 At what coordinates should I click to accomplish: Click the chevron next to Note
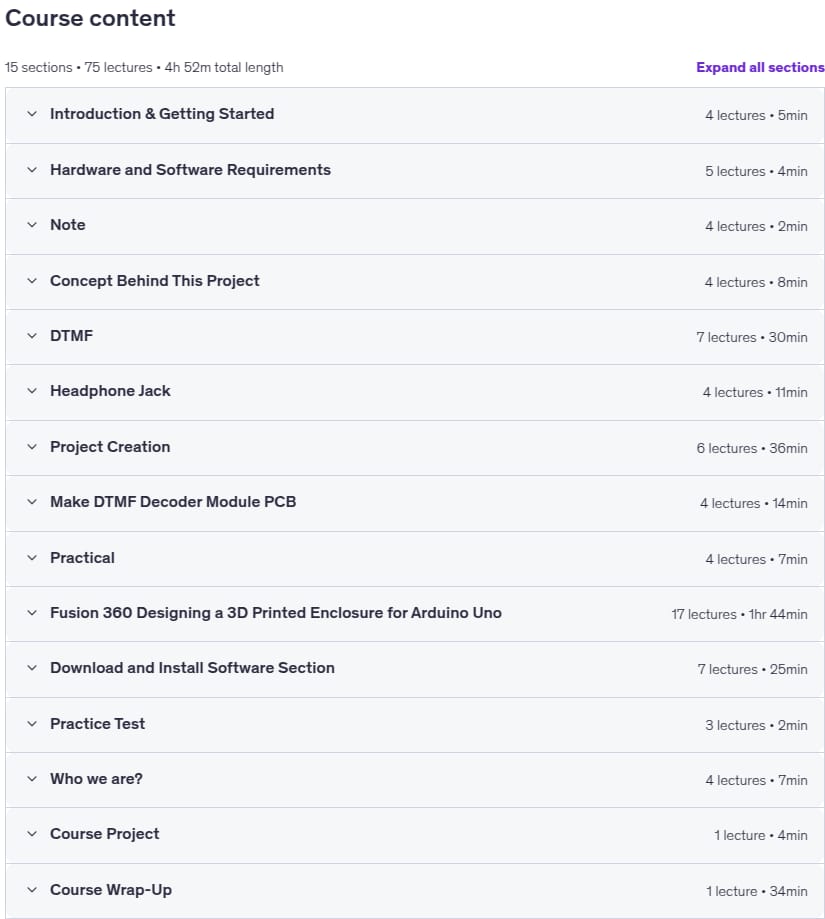32,225
